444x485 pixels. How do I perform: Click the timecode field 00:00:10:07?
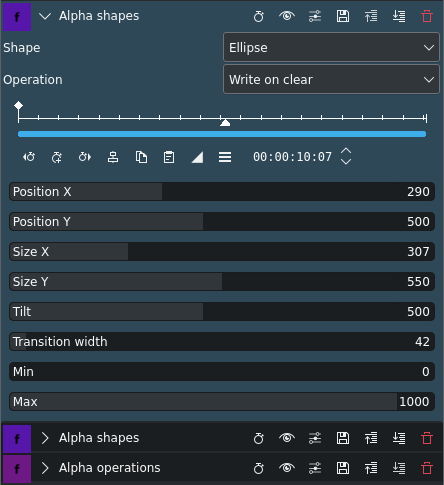click(292, 157)
